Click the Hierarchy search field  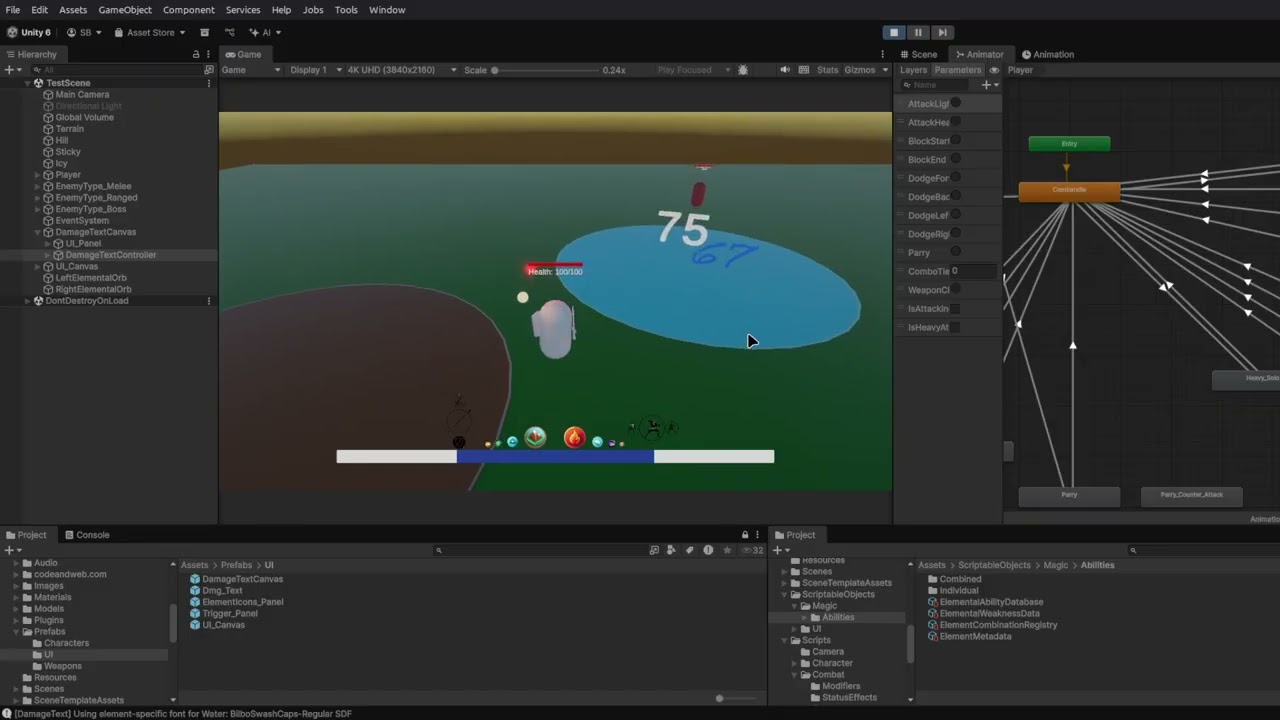point(115,70)
